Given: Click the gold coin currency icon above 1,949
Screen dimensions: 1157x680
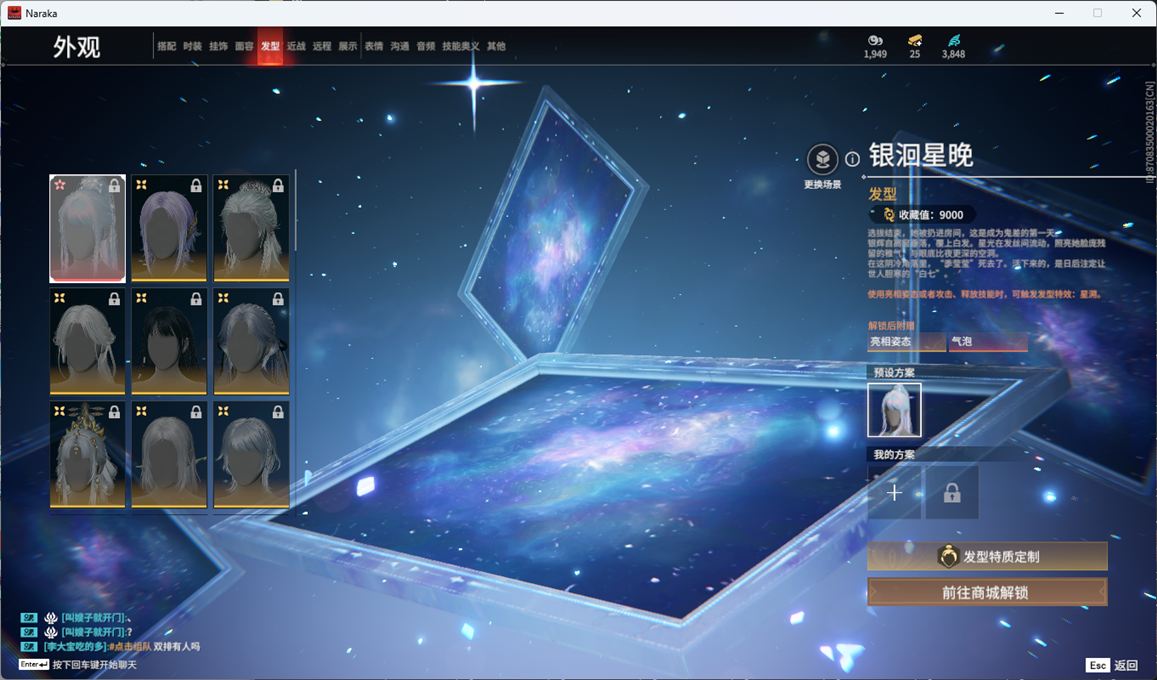Looking at the screenshot, I should [x=875, y=41].
